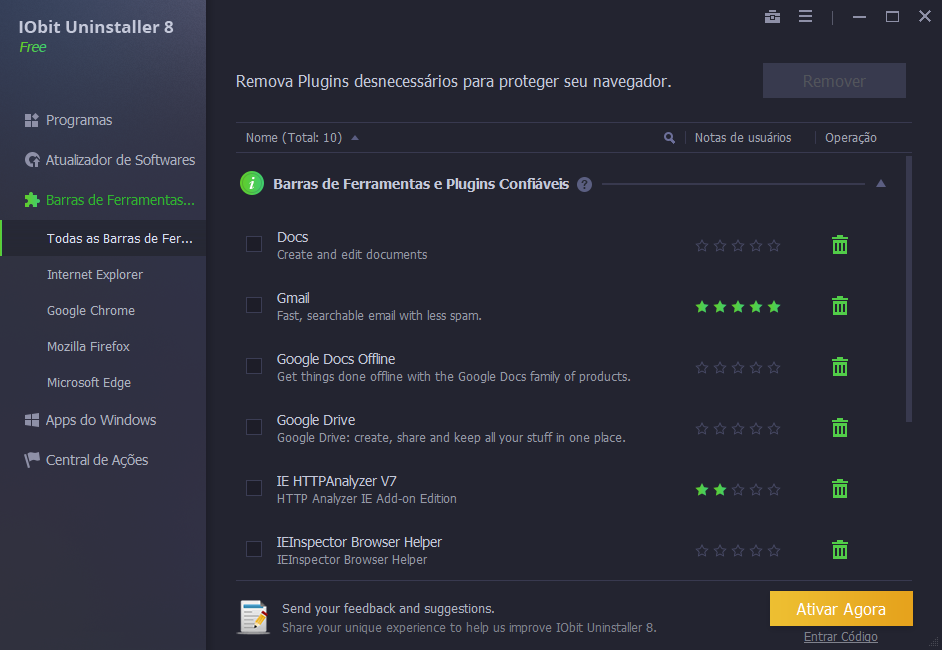
Task: Click the Ativar Agora button
Action: point(841,609)
